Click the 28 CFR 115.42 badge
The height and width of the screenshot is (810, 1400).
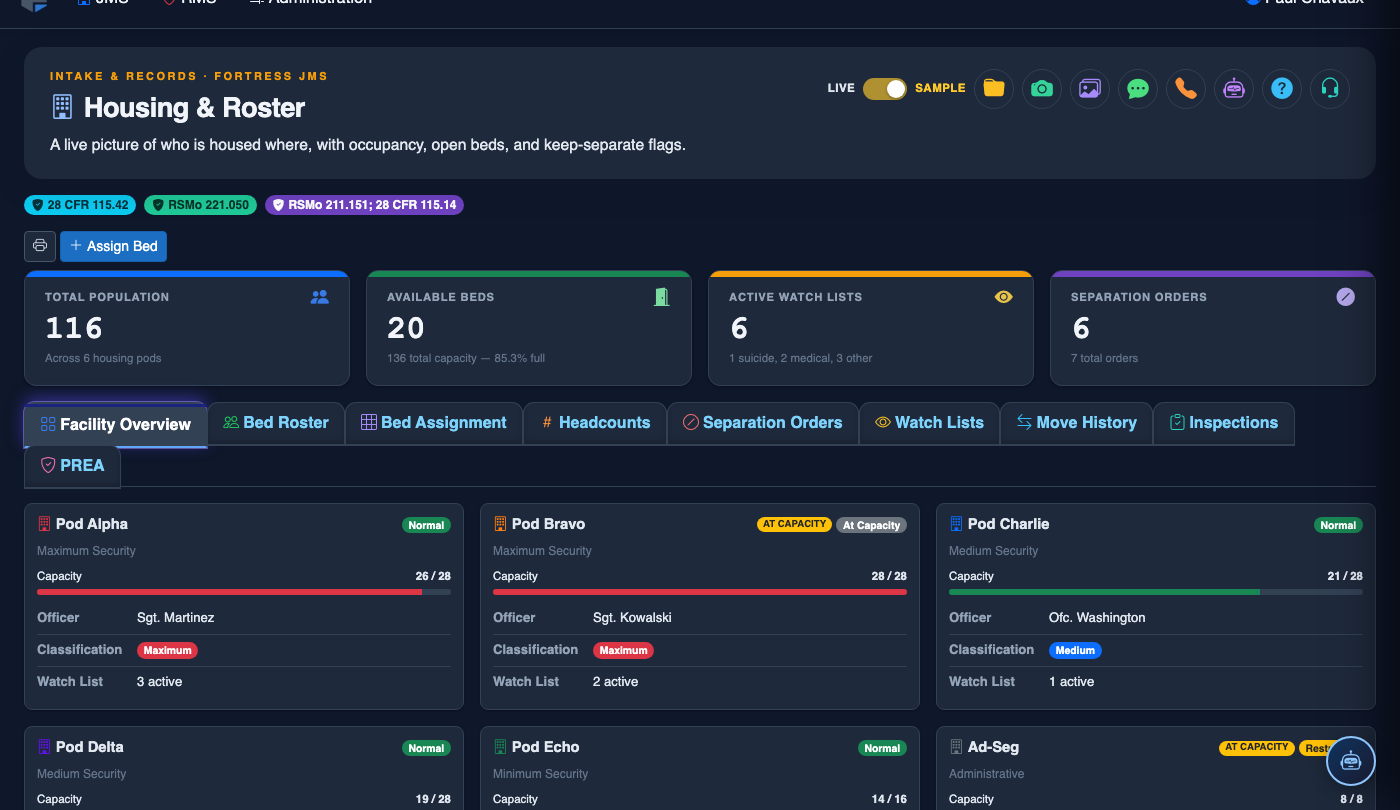[x=81, y=205]
